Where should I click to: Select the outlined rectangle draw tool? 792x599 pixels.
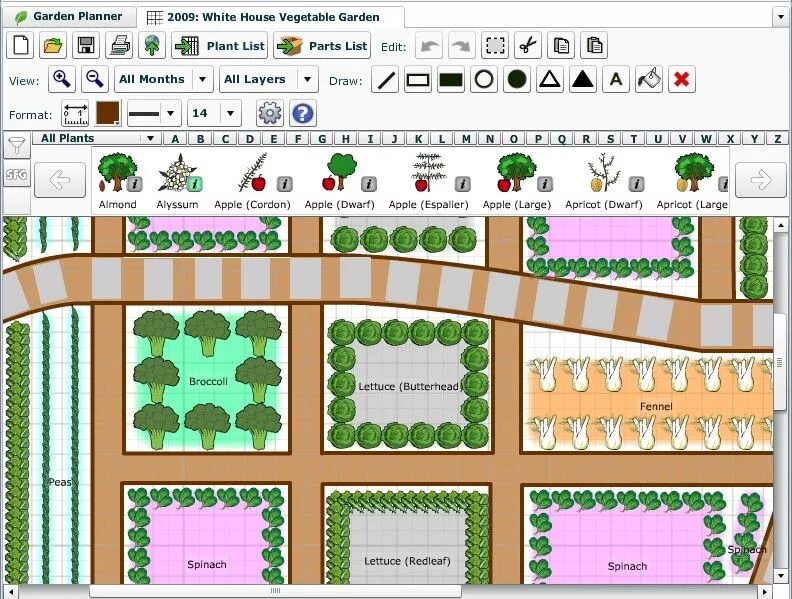[x=418, y=79]
